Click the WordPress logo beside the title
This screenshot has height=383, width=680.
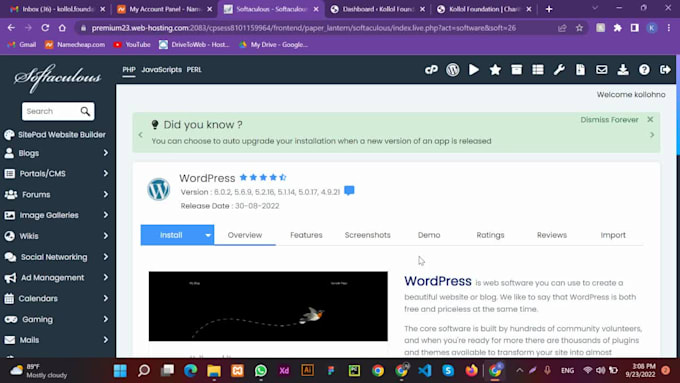click(x=159, y=189)
